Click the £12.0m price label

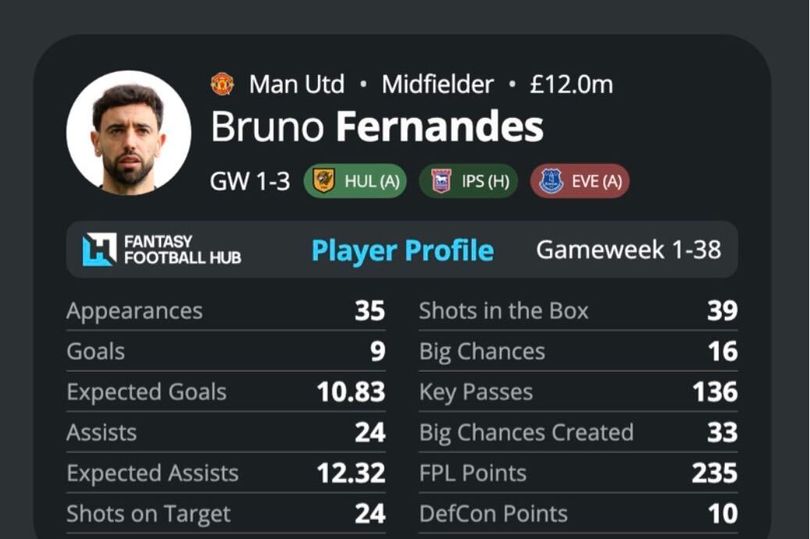571,84
